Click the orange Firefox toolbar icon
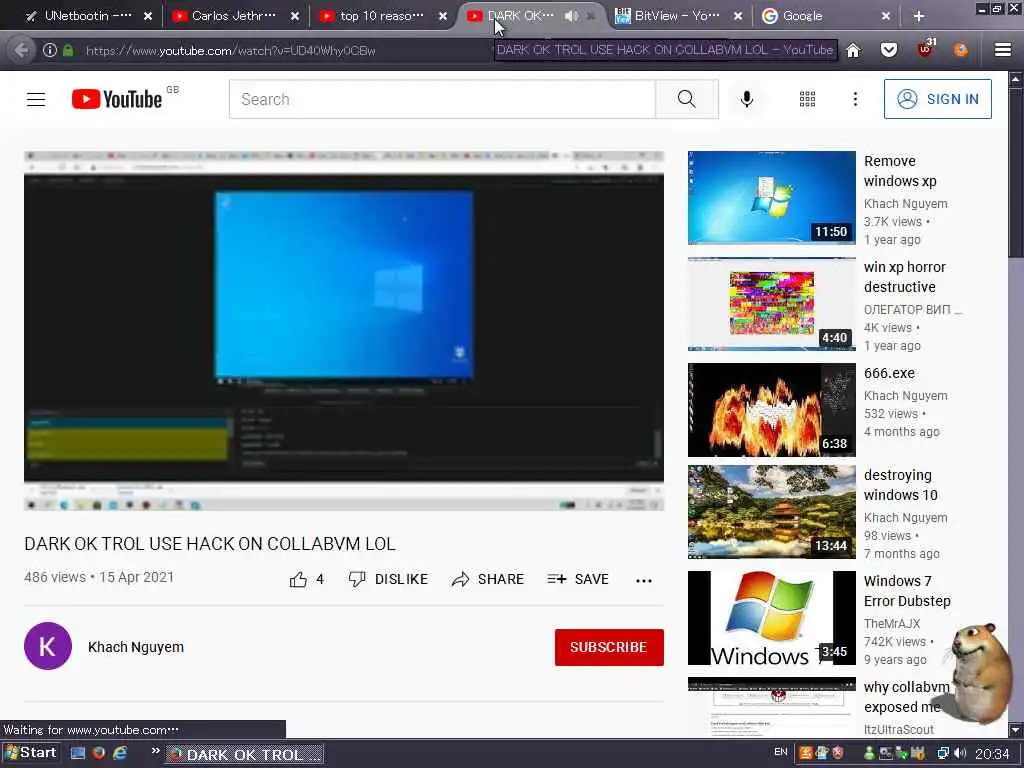 point(960,50)
